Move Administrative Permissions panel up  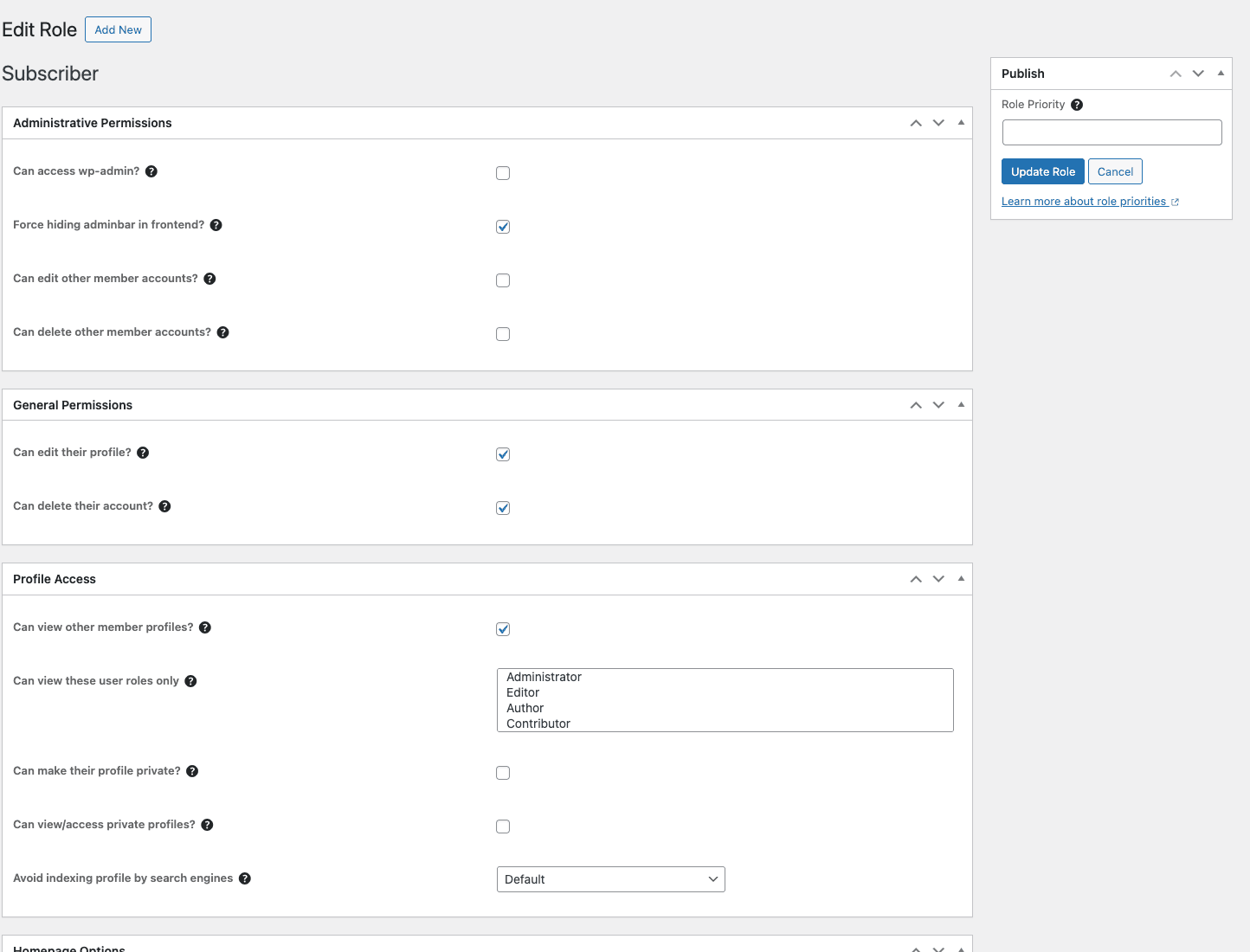click(x=916, y=123)
